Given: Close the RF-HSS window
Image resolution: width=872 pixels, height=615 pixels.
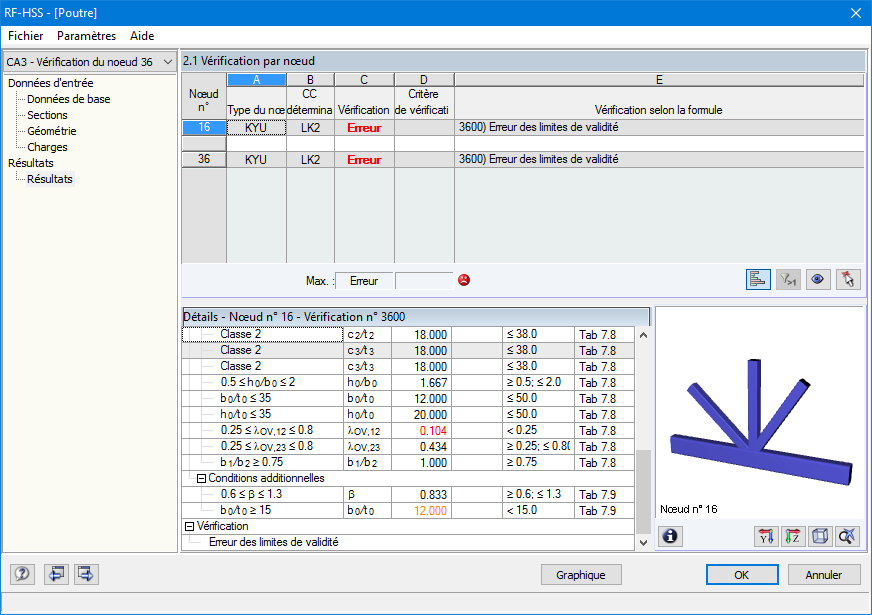Looking at the screenshot, I should coord(856,13).
